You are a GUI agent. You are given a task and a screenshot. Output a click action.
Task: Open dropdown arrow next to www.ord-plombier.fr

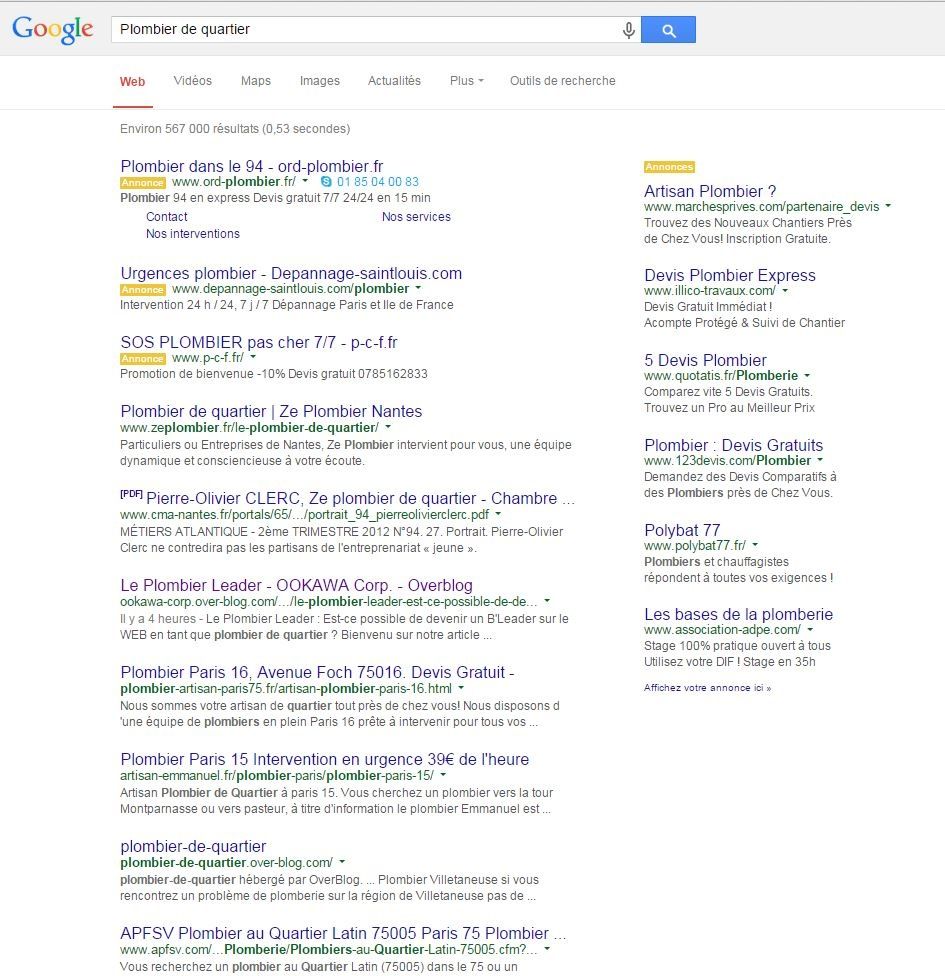[305, 181]
